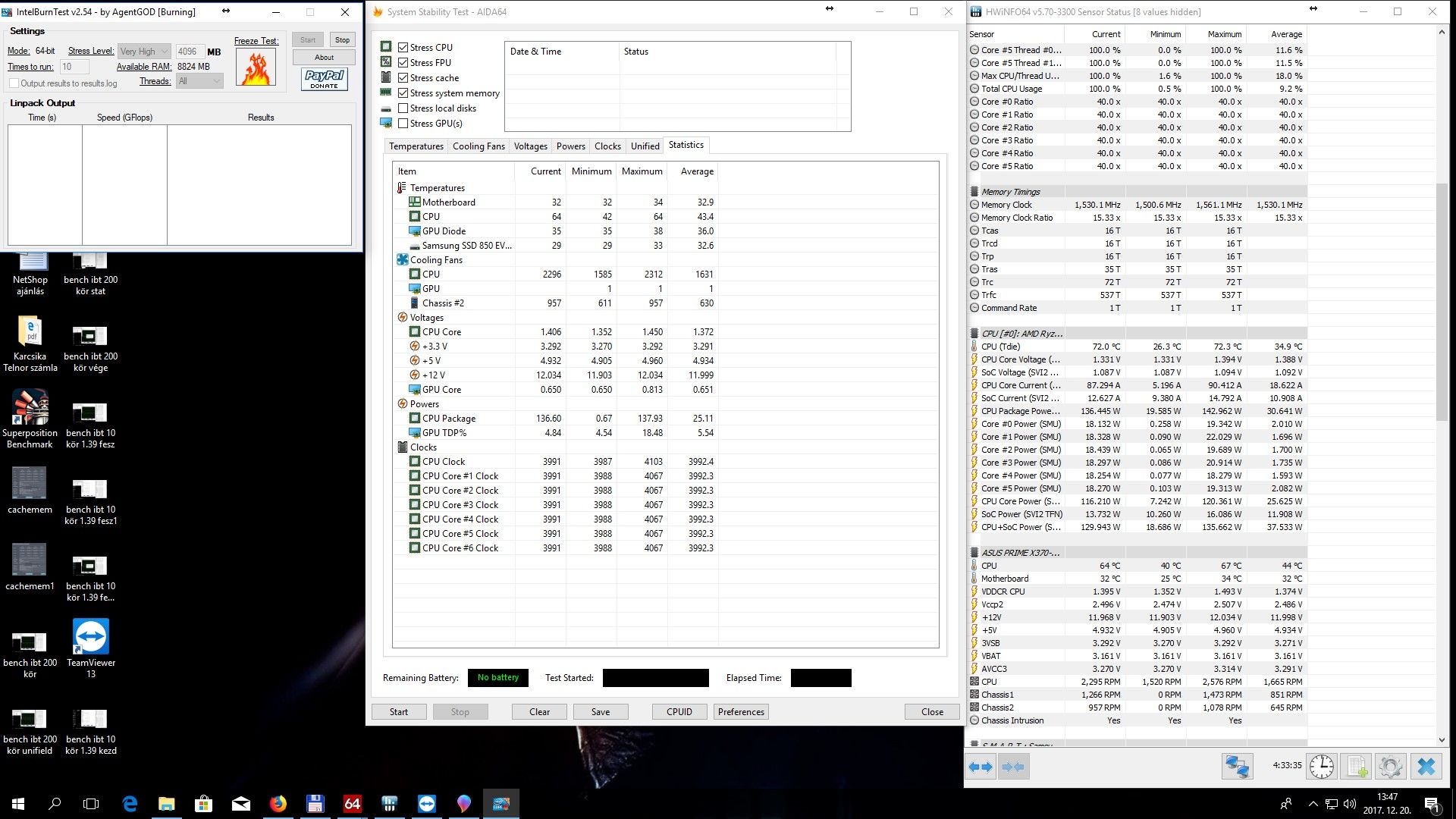The height and width of the screenshot is (819, 1456).
Task: Toggle Output results to results.log checkbox
Action: (14, 83)
